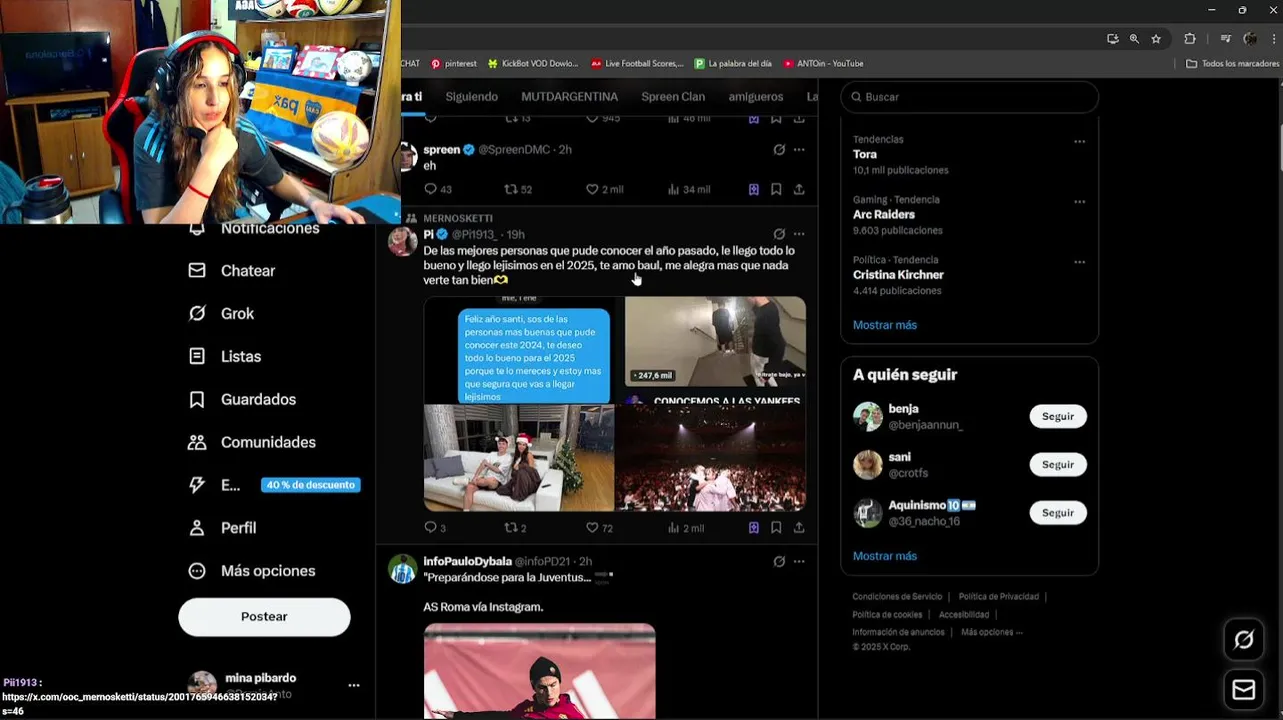Open Perfil page
Image resolution: width=1283 pixels, height=720 pixels.
tap(222, 528)
